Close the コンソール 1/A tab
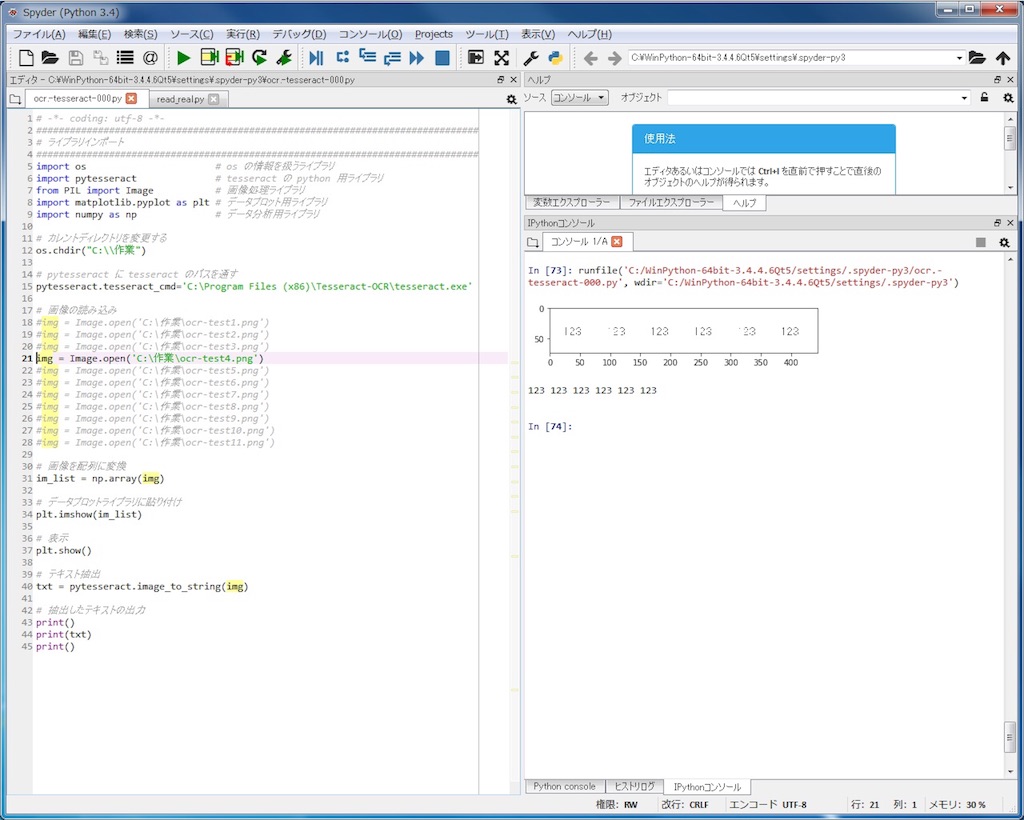 point(617,242)
